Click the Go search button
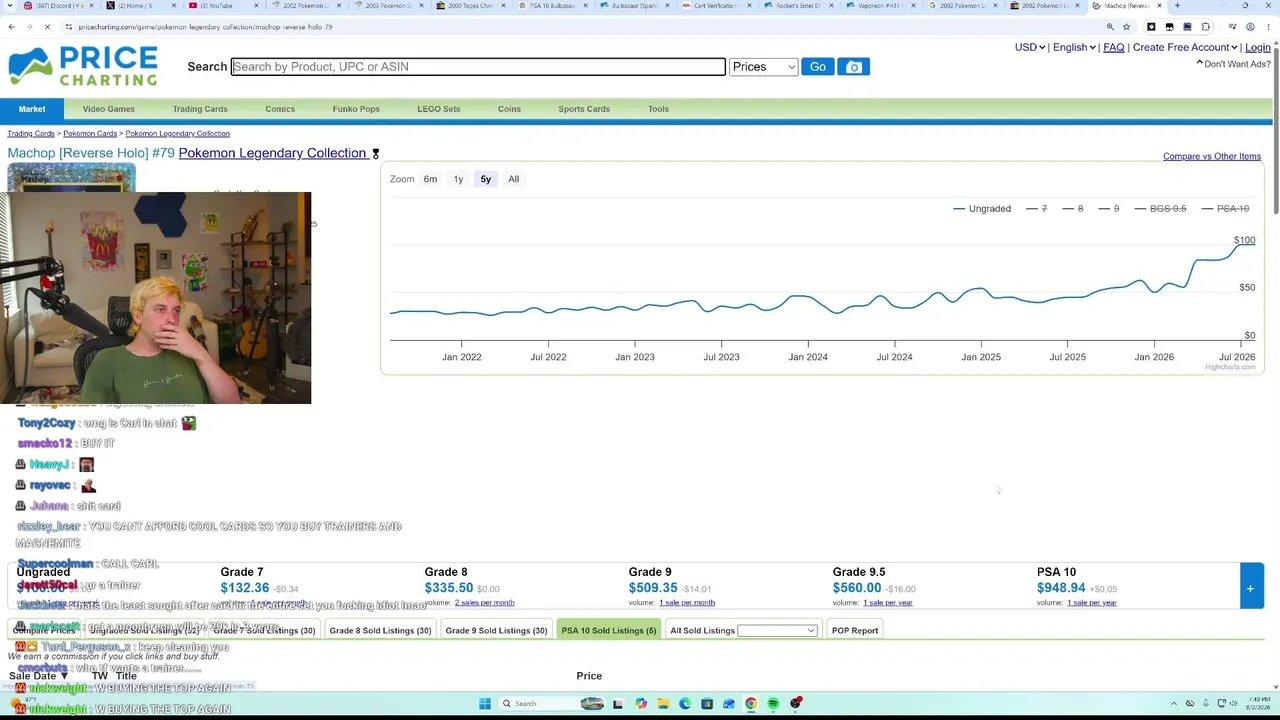This screenshot has width=1280, height=720. [818, 67]
